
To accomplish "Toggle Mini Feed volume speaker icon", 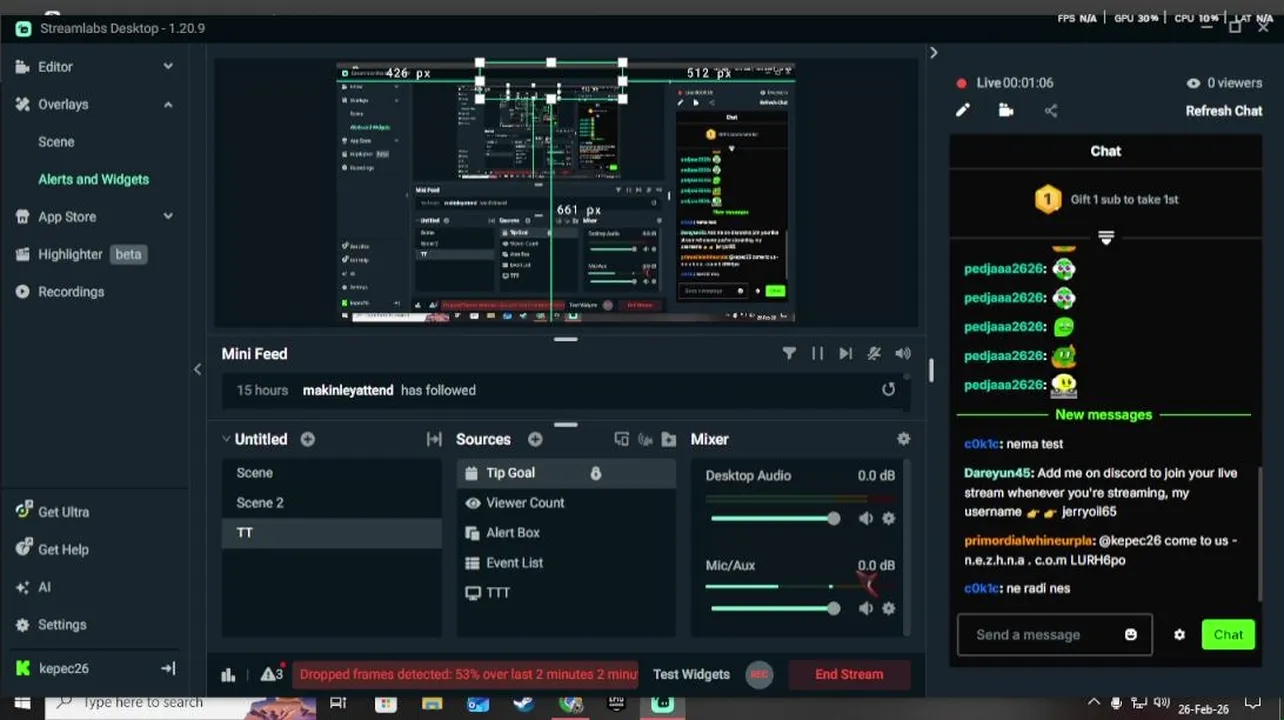I will [x=903, y=353].
